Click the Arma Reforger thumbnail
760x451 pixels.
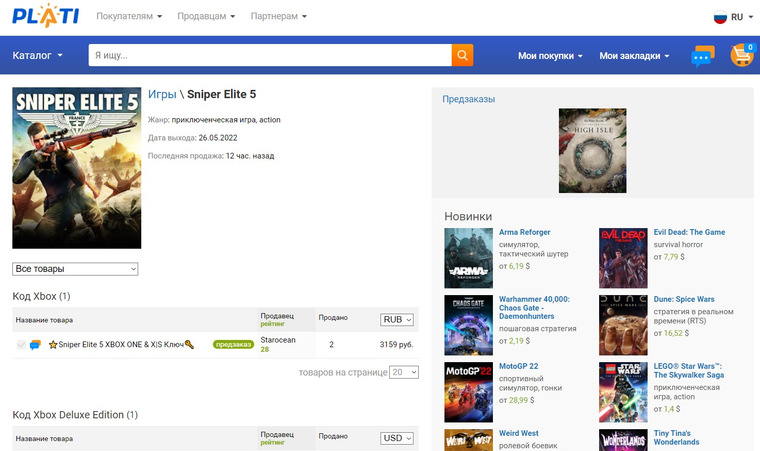pyautogui.click(x=468, y=258)
